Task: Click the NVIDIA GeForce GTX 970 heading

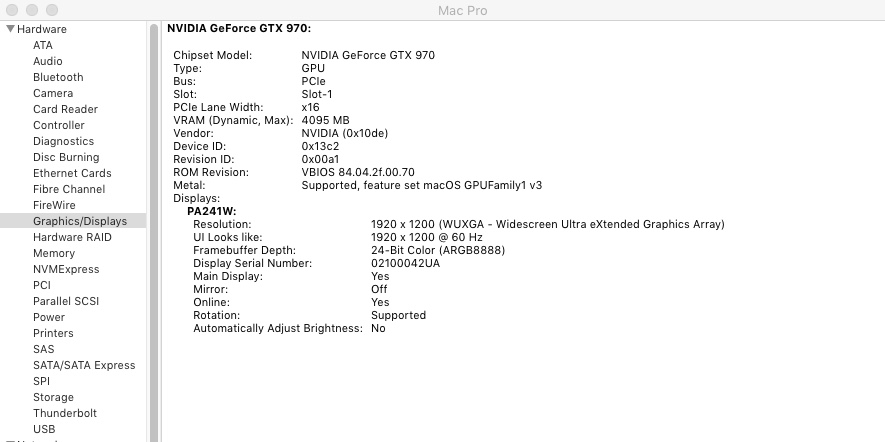Action: point(239,28)
